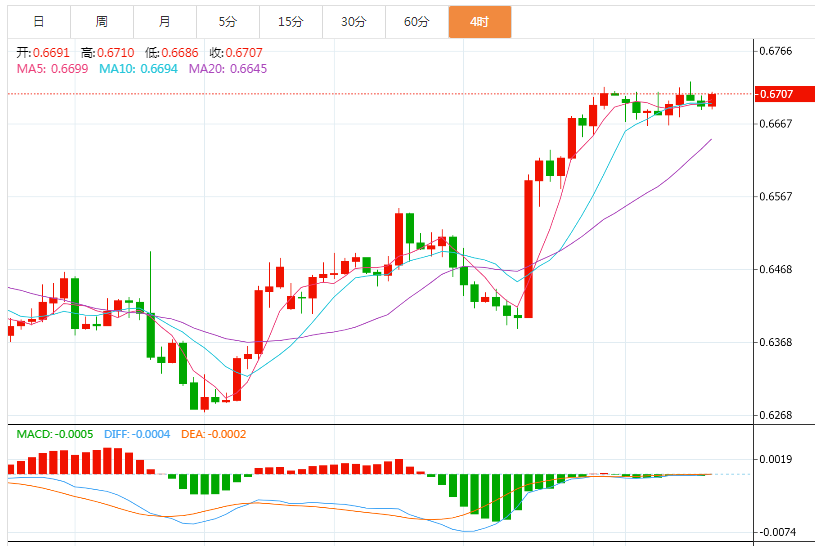Screen dimensions: 815x546
Task: Click the MA5: 0.6699 indicator label
Action: pyautogui.click(x=52, y=69)
